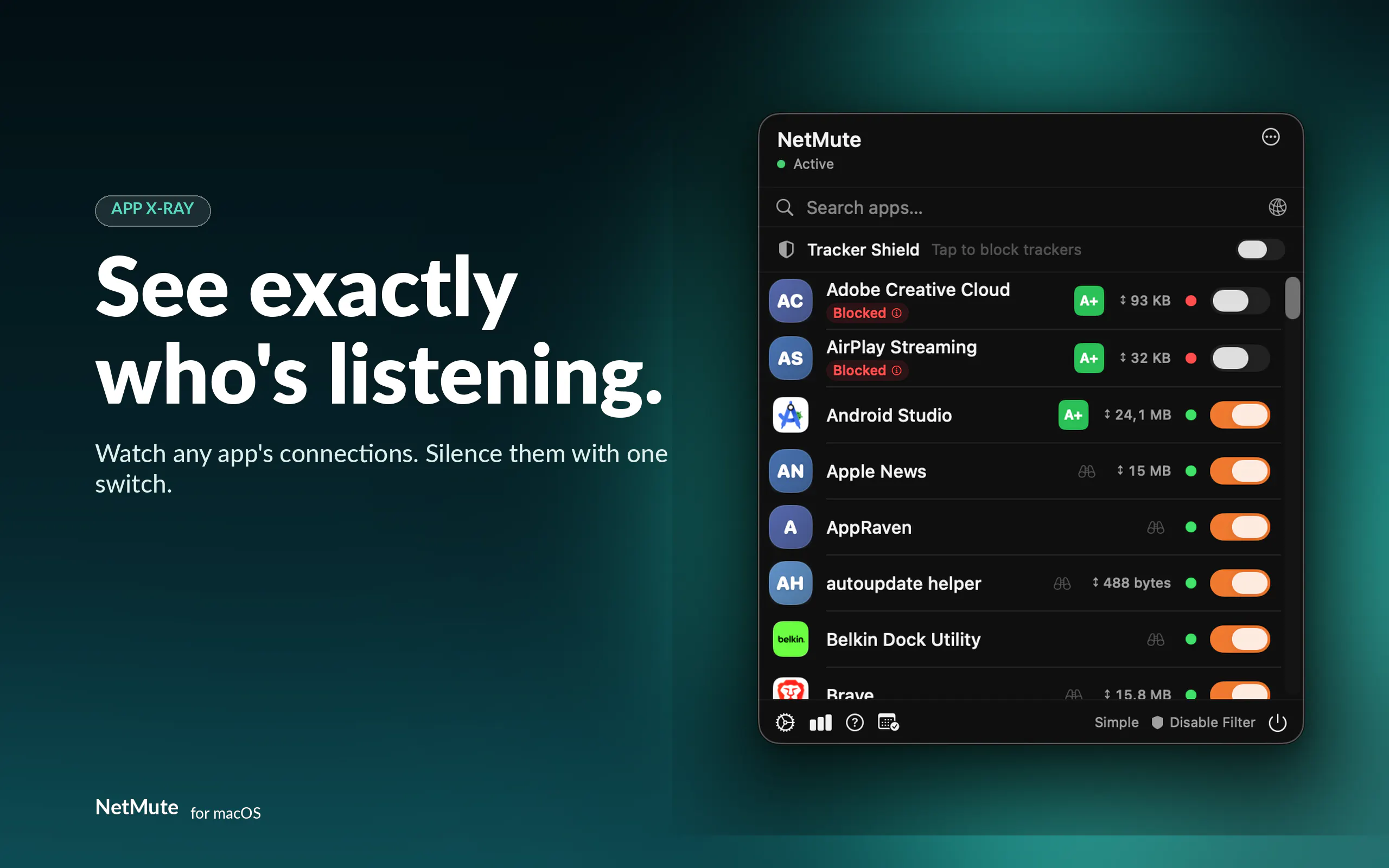Click the Brave lion app icon
Screen dimensions: 1389x868
point(791,688)
